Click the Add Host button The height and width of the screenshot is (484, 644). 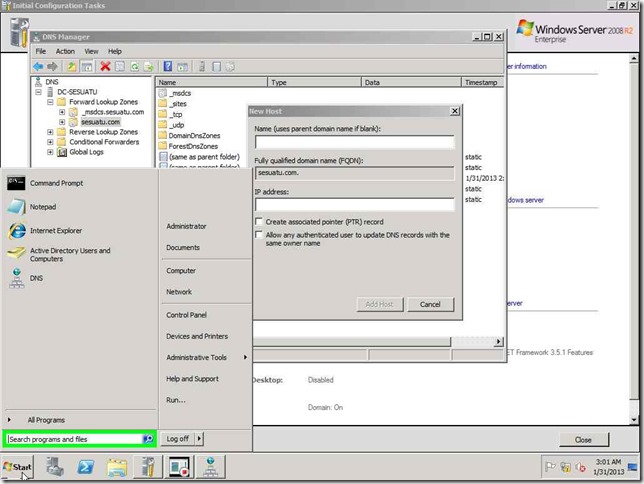coord(380,304)
